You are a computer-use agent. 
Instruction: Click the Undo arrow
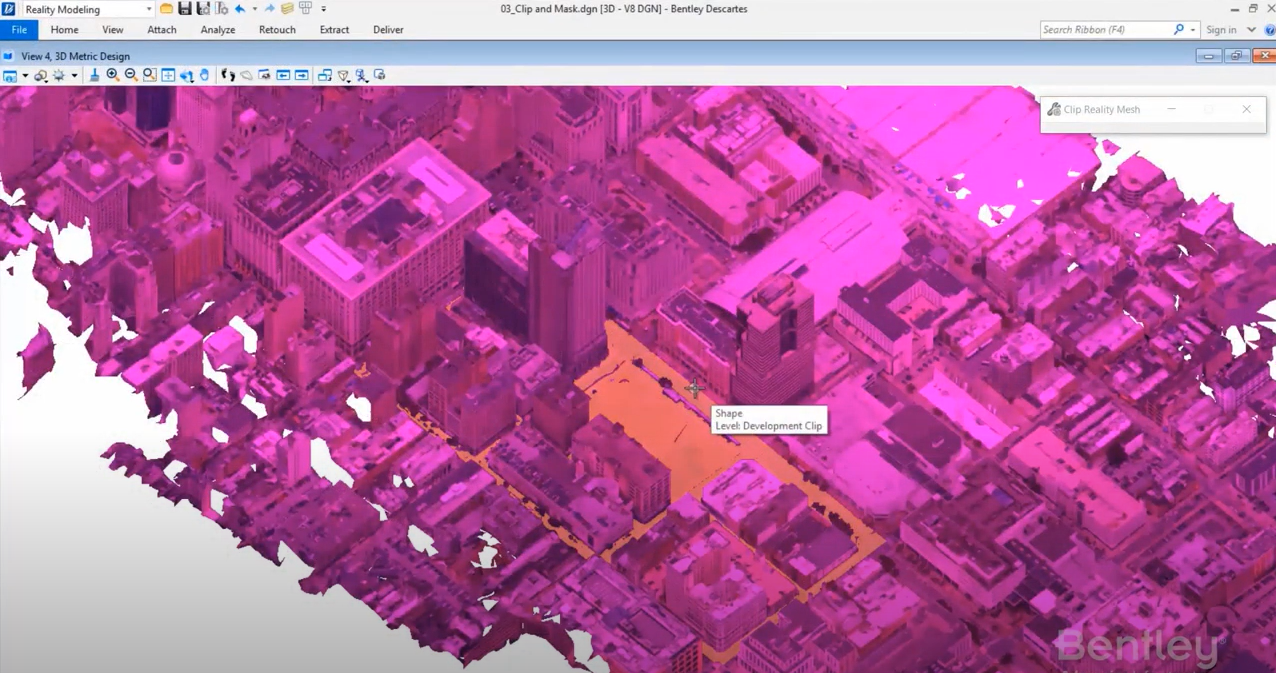[240, 9]
